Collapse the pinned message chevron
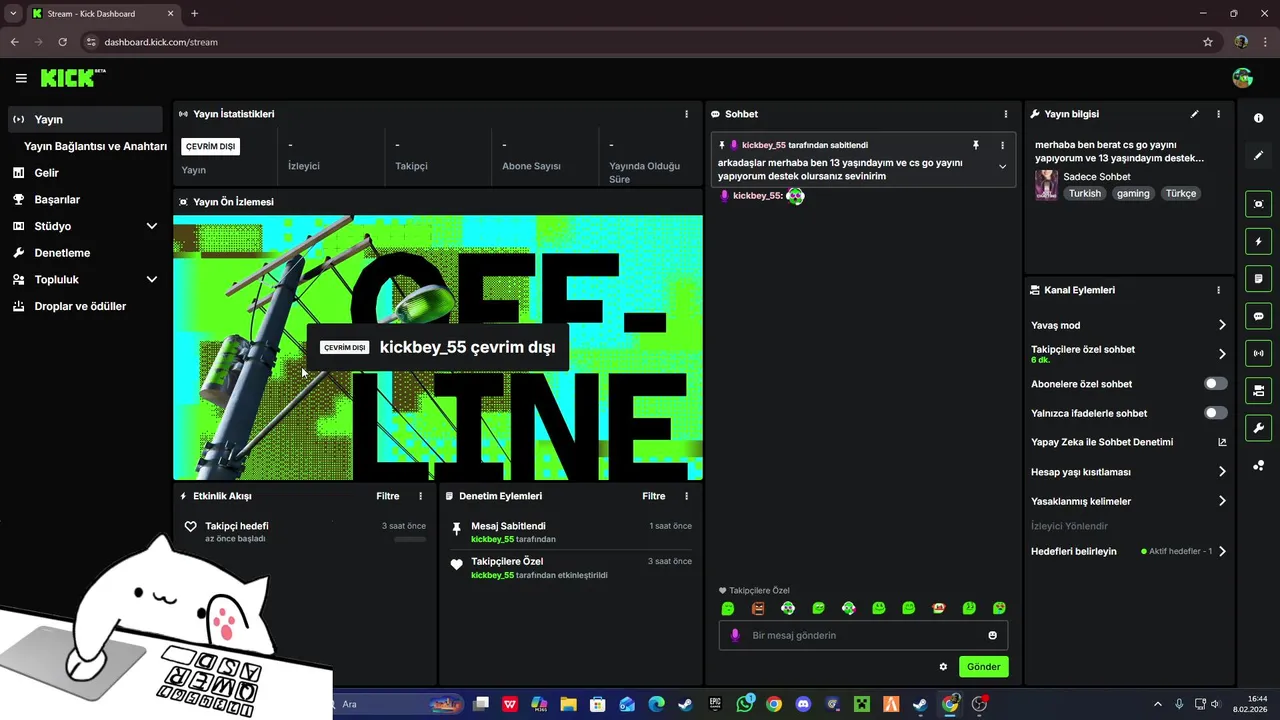The image size is (1280, 720). point(1002,167)
